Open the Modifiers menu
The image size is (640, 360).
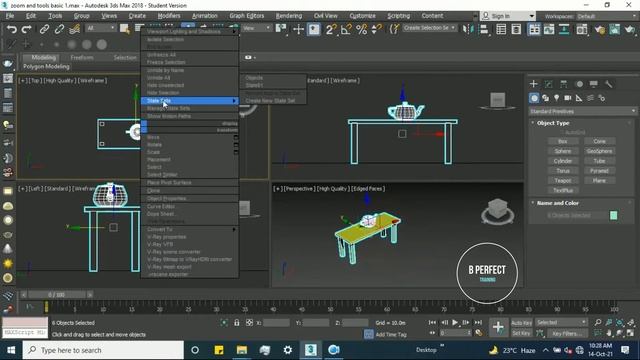pos(169,16)
